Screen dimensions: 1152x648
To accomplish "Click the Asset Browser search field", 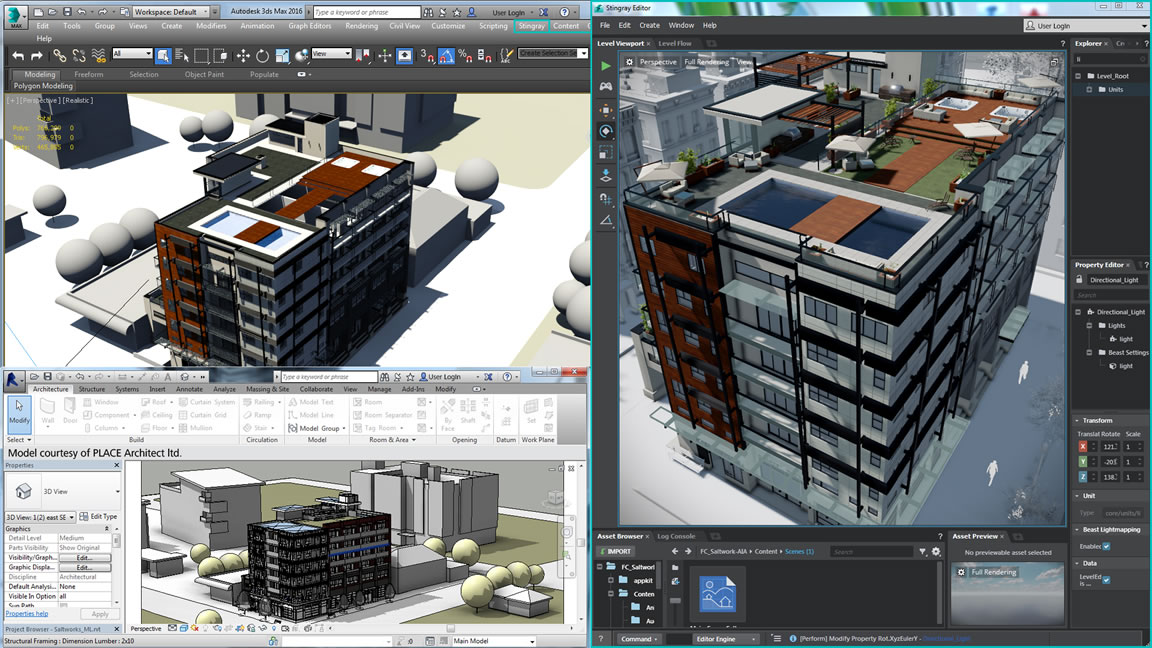I will pos(871,551).
